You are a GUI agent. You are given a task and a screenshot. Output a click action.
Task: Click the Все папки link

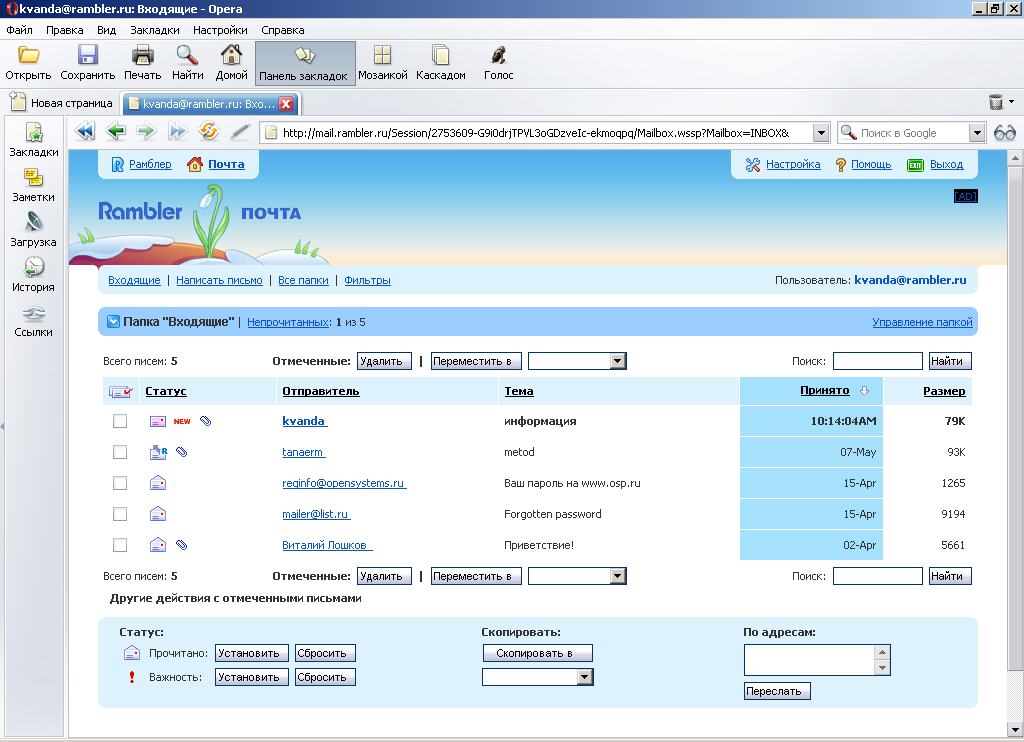pyautogui.click(x=303, y=280)
